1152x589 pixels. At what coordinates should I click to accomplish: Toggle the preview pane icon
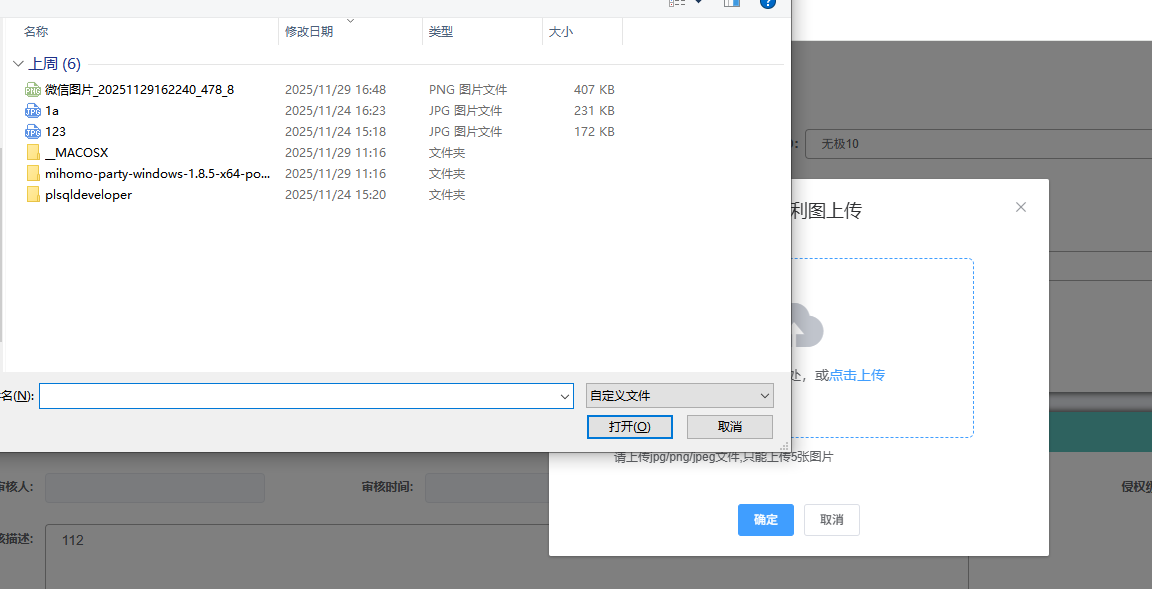pyautogui.click(x=731, y=3)
